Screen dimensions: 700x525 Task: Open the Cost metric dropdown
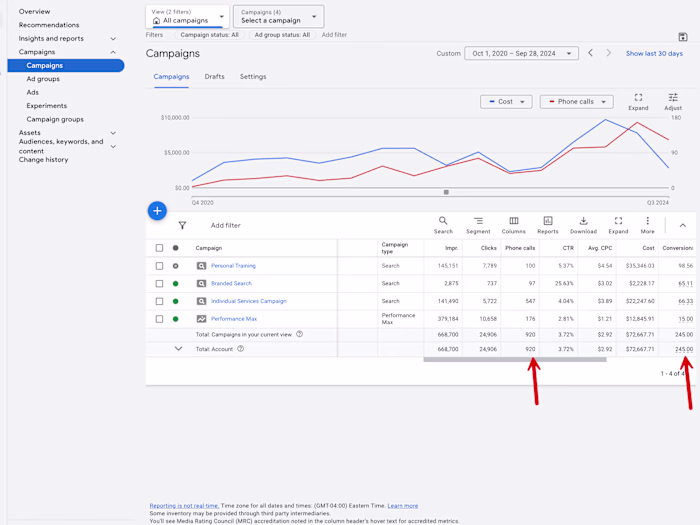tap(505, 102)
